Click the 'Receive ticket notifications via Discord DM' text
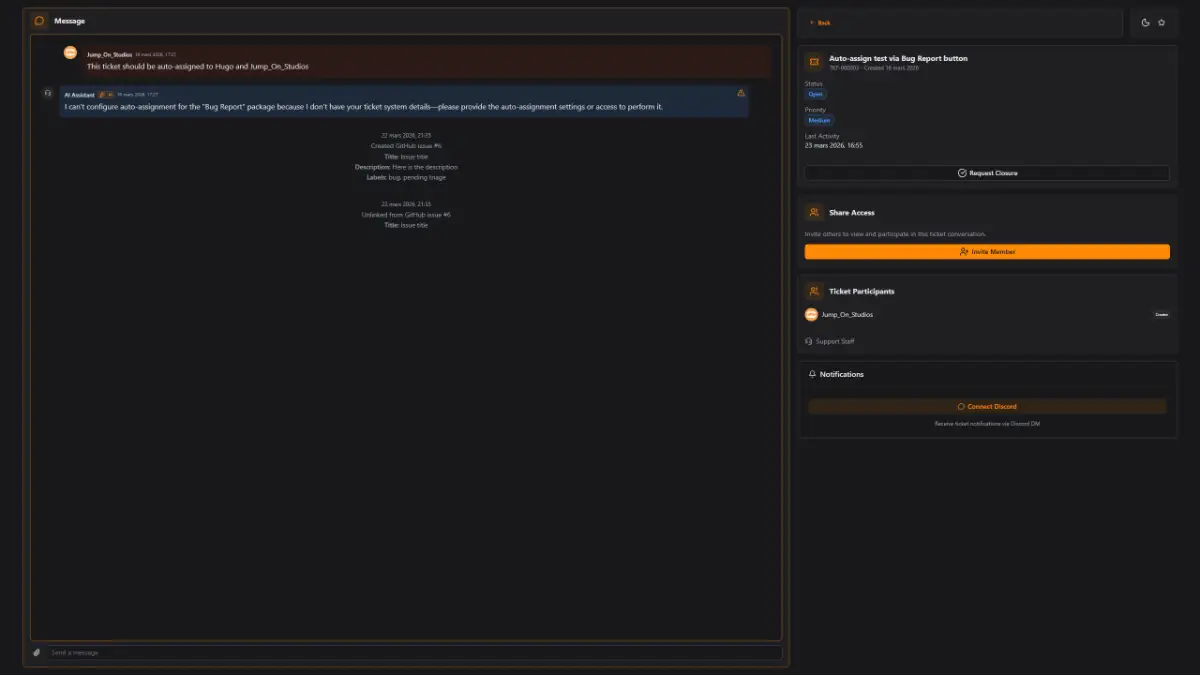Image resolution: width=1200 pixels, height=675 pixels. (987, 424)
